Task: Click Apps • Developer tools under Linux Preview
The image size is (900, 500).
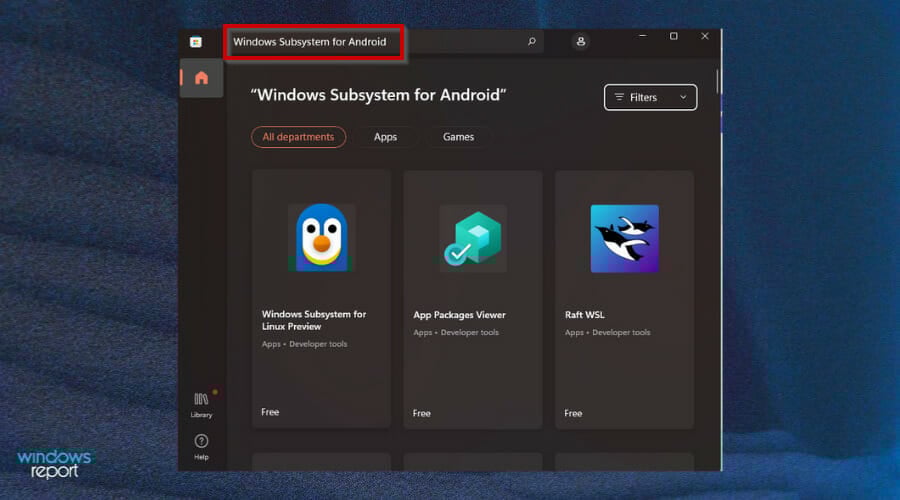Action: (304, 344)
